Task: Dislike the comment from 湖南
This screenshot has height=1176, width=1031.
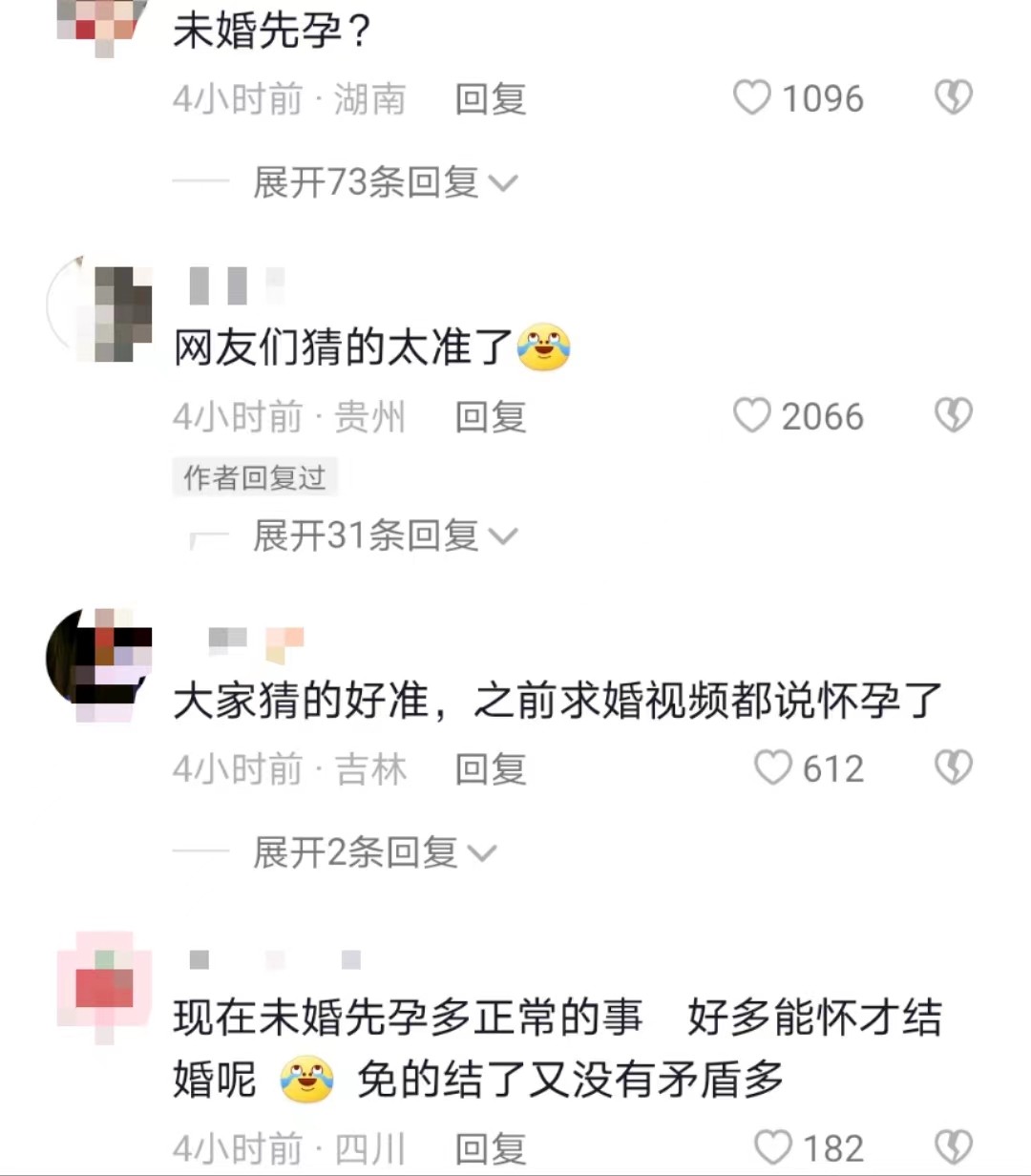Action: pyautogui.click(x=953, y=97)
